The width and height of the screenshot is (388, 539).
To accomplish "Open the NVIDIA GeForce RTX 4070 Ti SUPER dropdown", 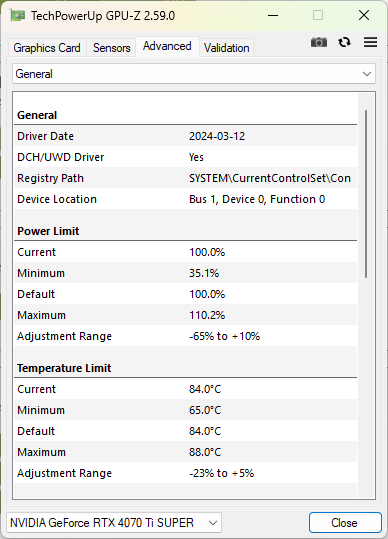I will (114, 523).
